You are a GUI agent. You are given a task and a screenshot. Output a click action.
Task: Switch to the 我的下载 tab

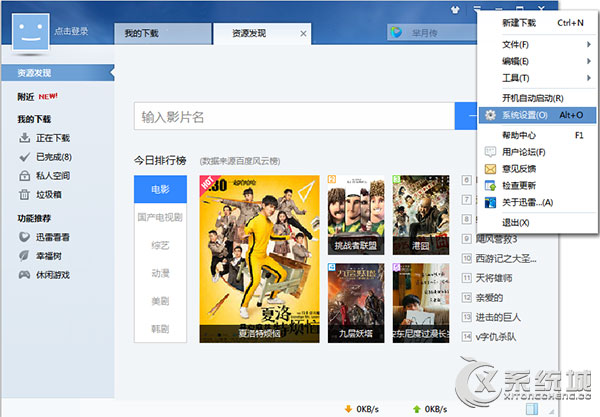click(163, 34)
